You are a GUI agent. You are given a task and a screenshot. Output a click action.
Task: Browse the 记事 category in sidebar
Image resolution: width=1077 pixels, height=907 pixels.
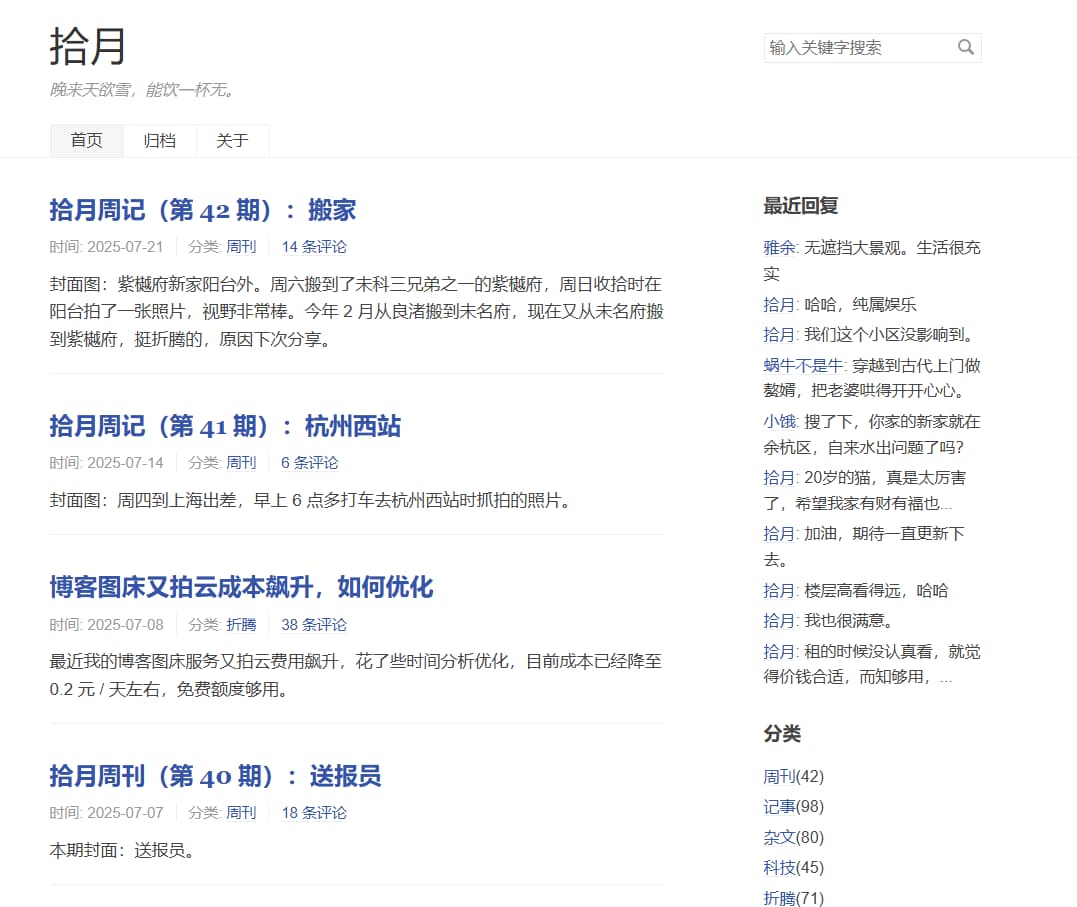click(779, 807)
